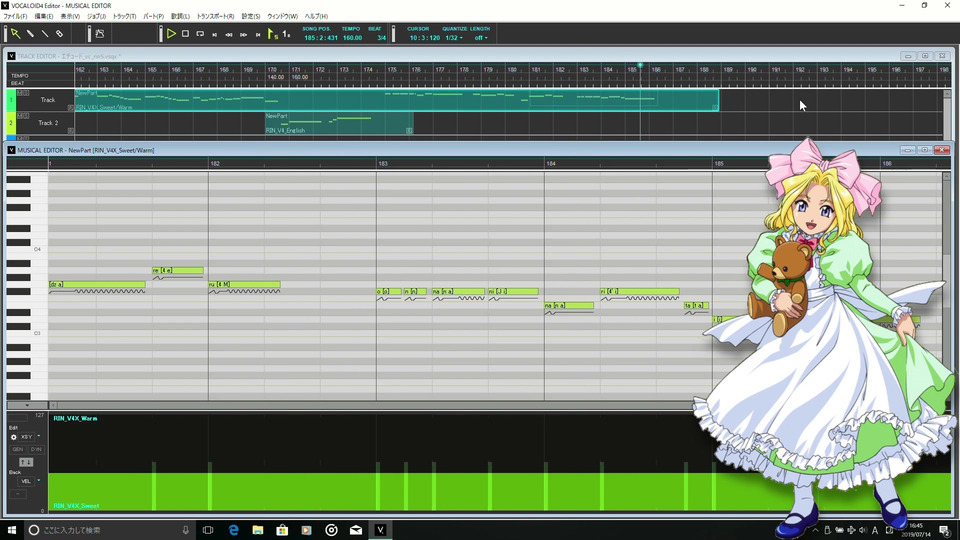Click the Windows search box

click(110, 530)
